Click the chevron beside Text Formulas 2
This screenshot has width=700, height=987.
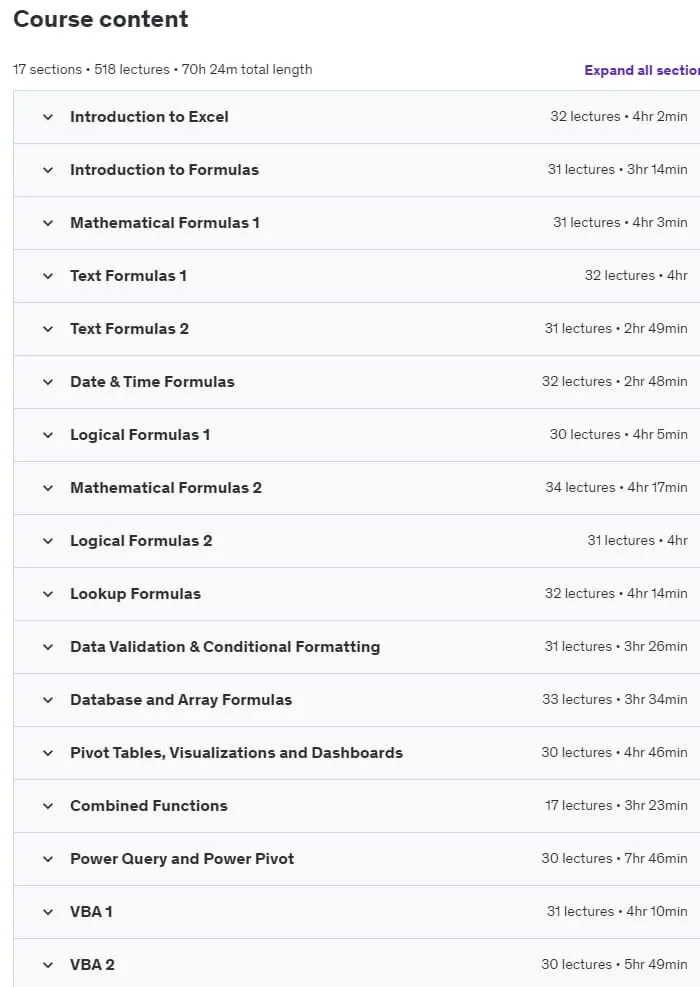[x=48, y=329]
